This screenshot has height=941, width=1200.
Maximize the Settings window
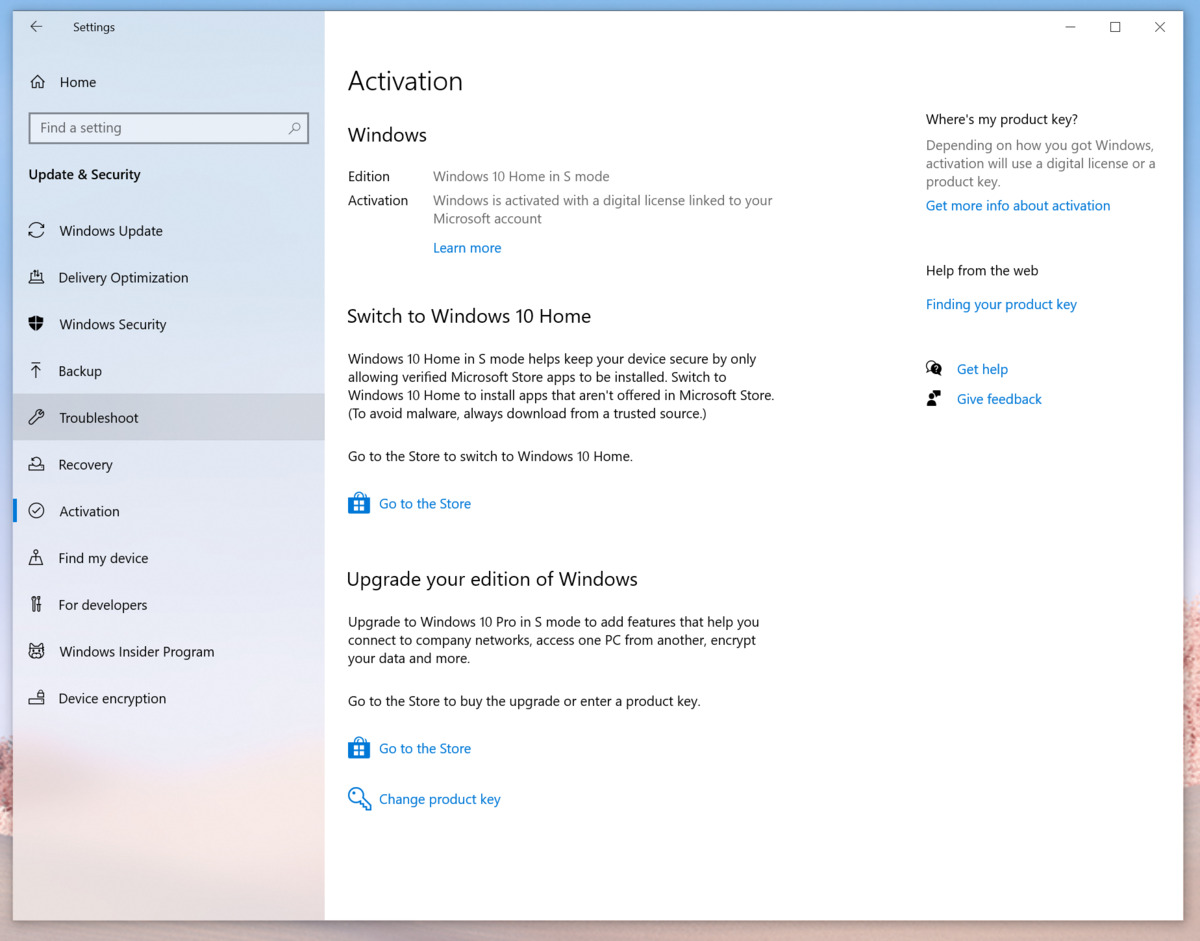click(1115, 27)
